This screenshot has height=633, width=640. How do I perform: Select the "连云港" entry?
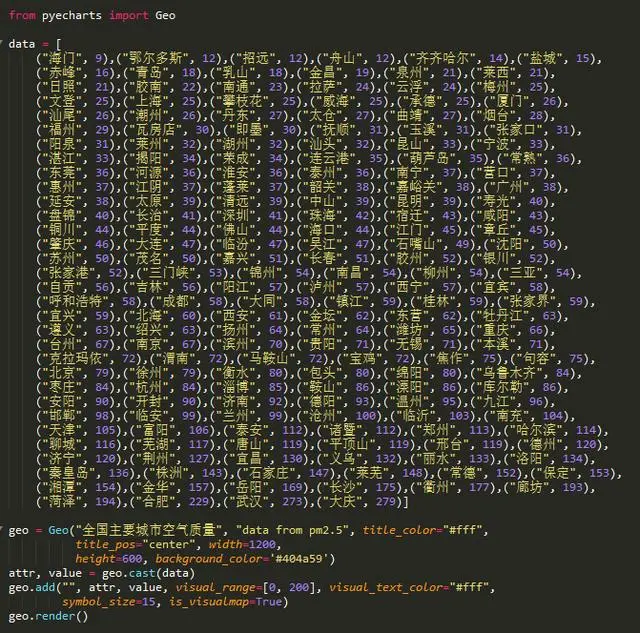tap(329, 158)
